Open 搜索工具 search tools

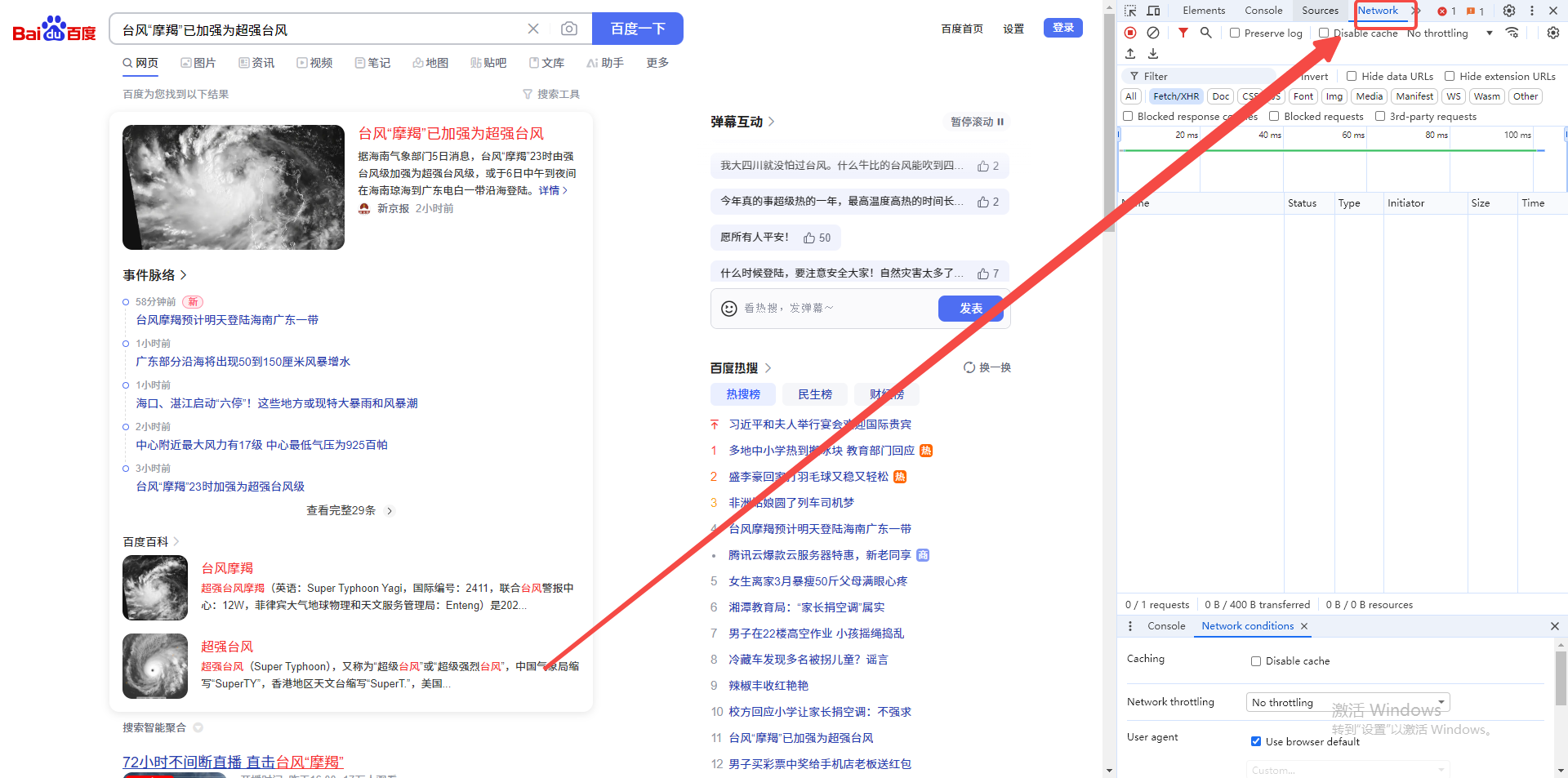pos(551,94)
